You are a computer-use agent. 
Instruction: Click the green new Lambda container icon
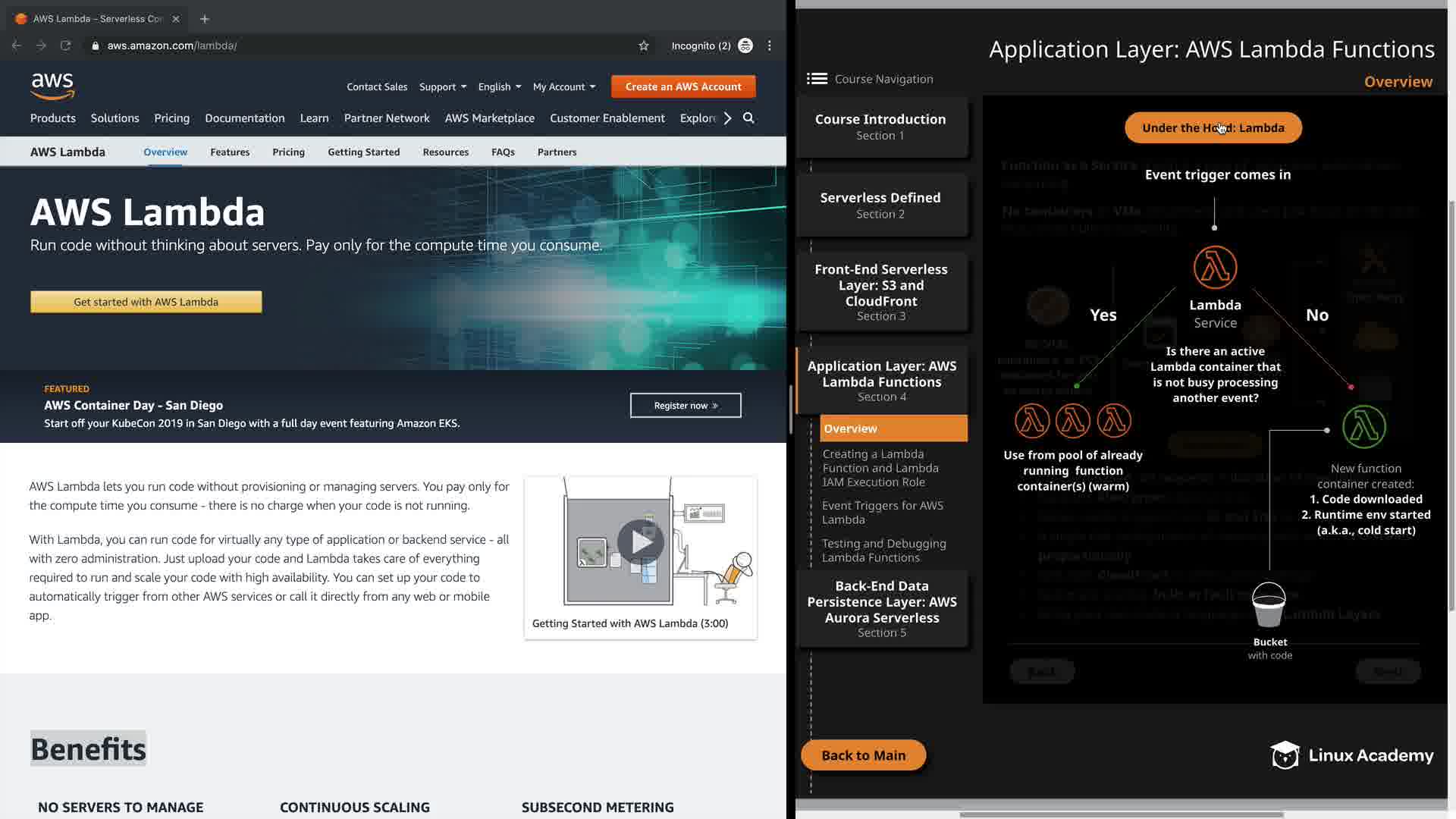(x=1364, y=426)
